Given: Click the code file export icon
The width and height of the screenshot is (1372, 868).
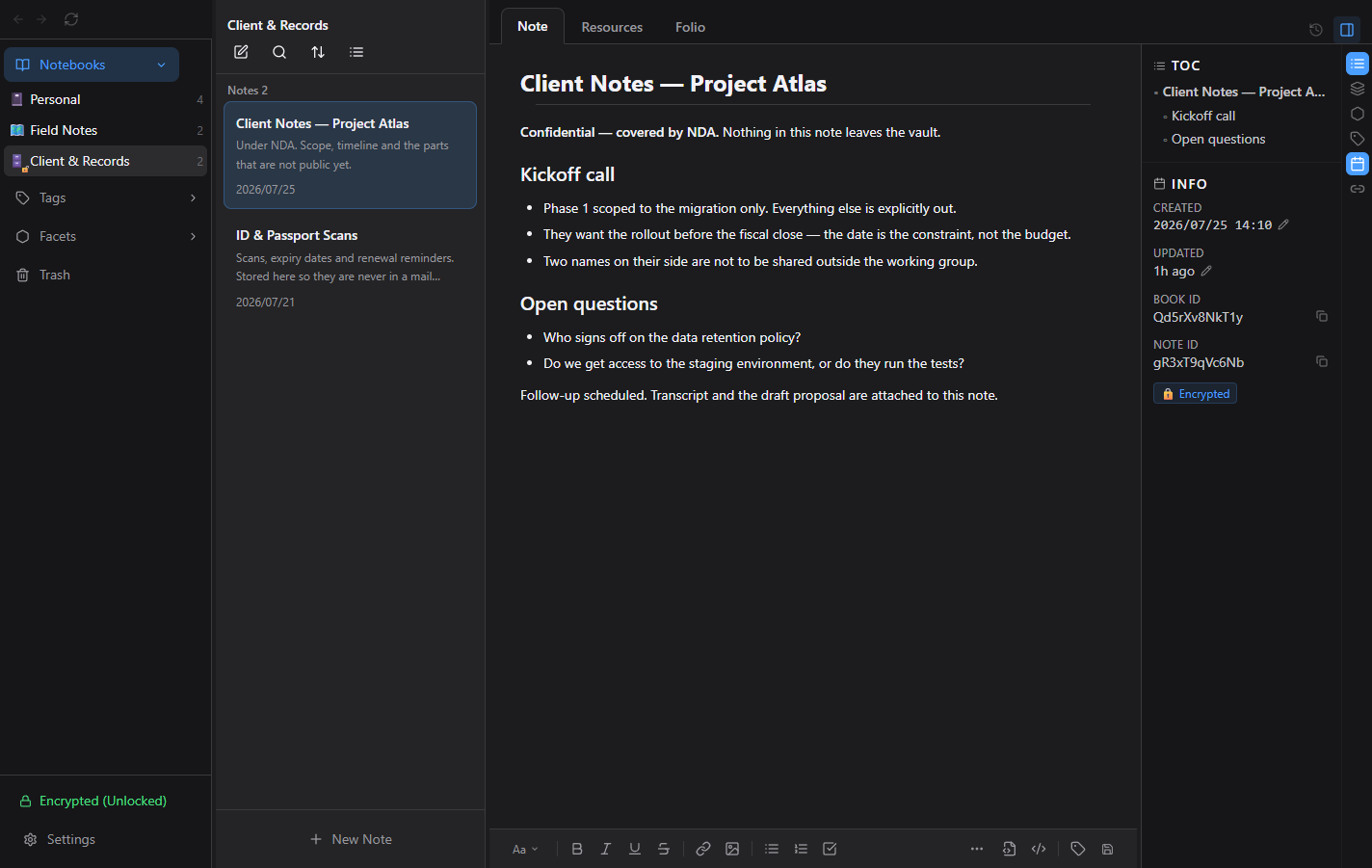Looking at the screenshot, I should tap(1009, 849).
